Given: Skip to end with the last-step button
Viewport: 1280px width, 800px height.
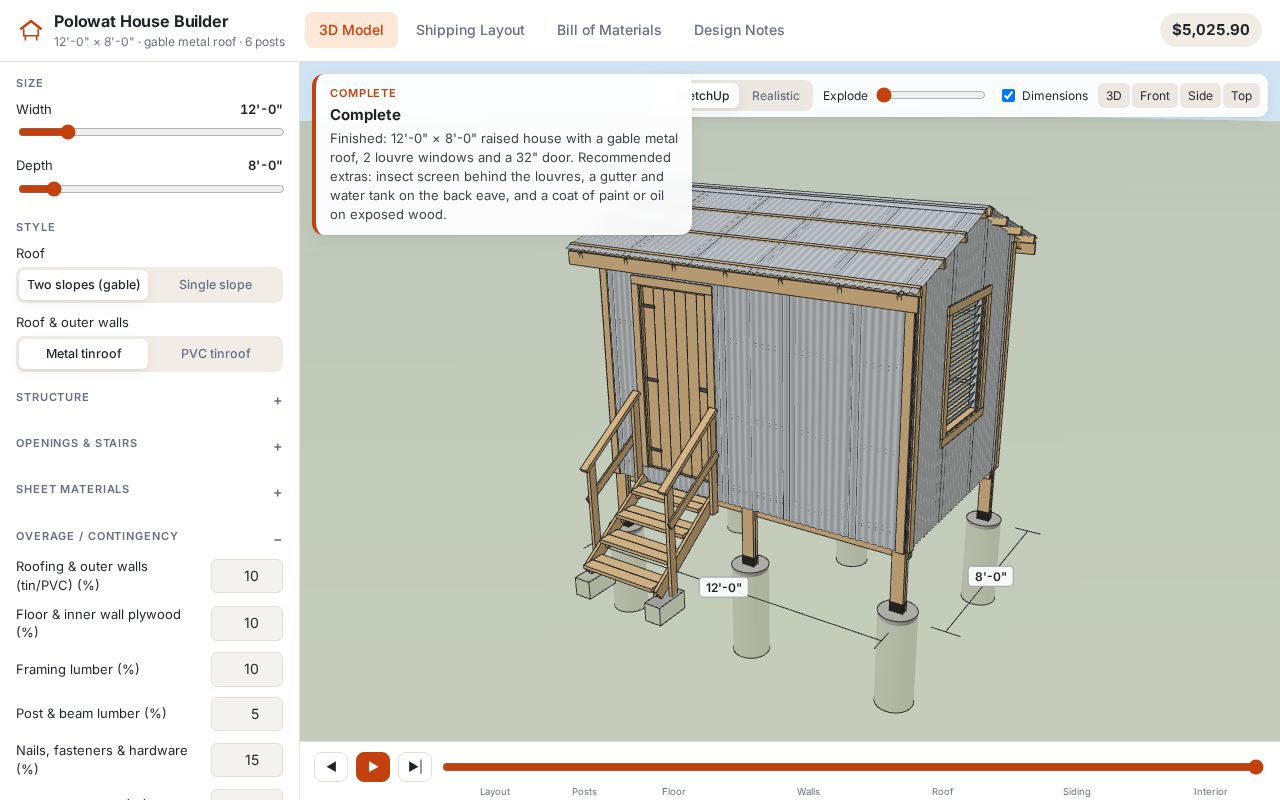Looking at the screenshot, I should (x=415, y=767).
